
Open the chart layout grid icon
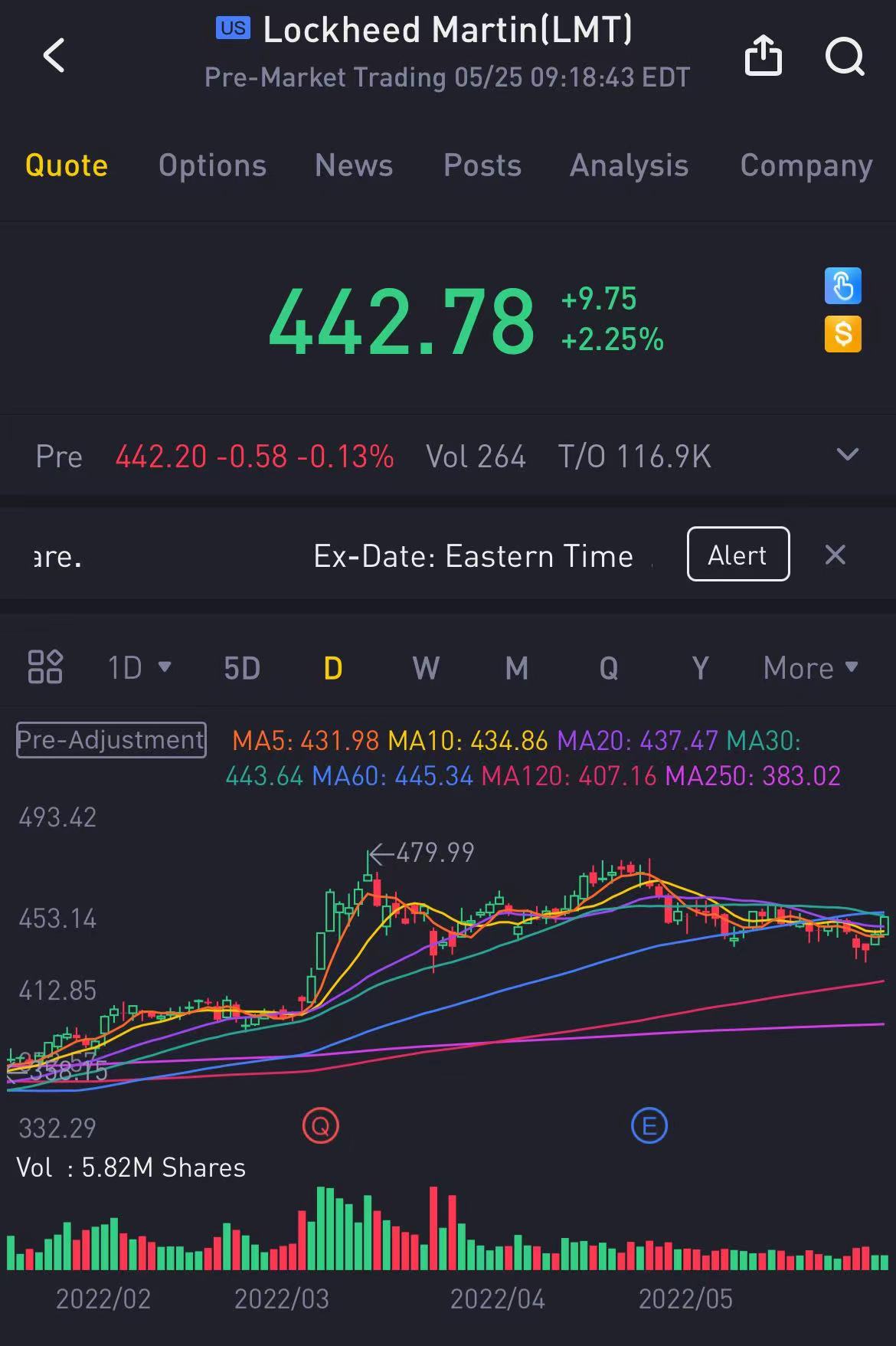coord(45,666)
